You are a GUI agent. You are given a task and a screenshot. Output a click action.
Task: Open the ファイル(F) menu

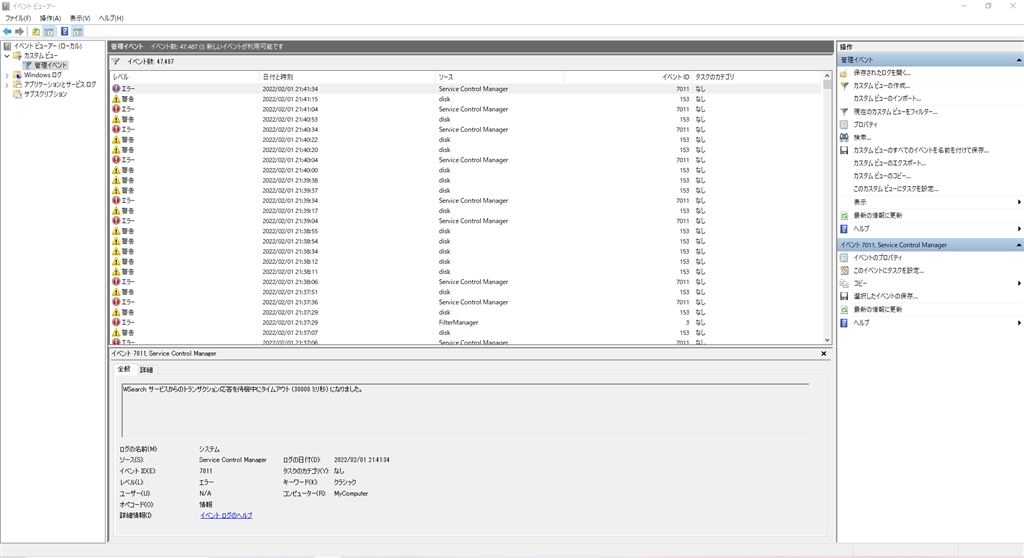pos(18,18)
